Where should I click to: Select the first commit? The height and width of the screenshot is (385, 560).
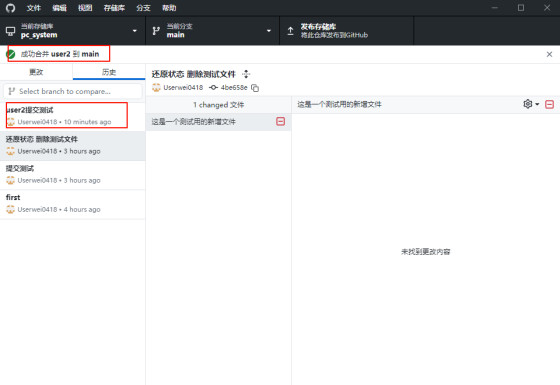[x=72, y=204]
